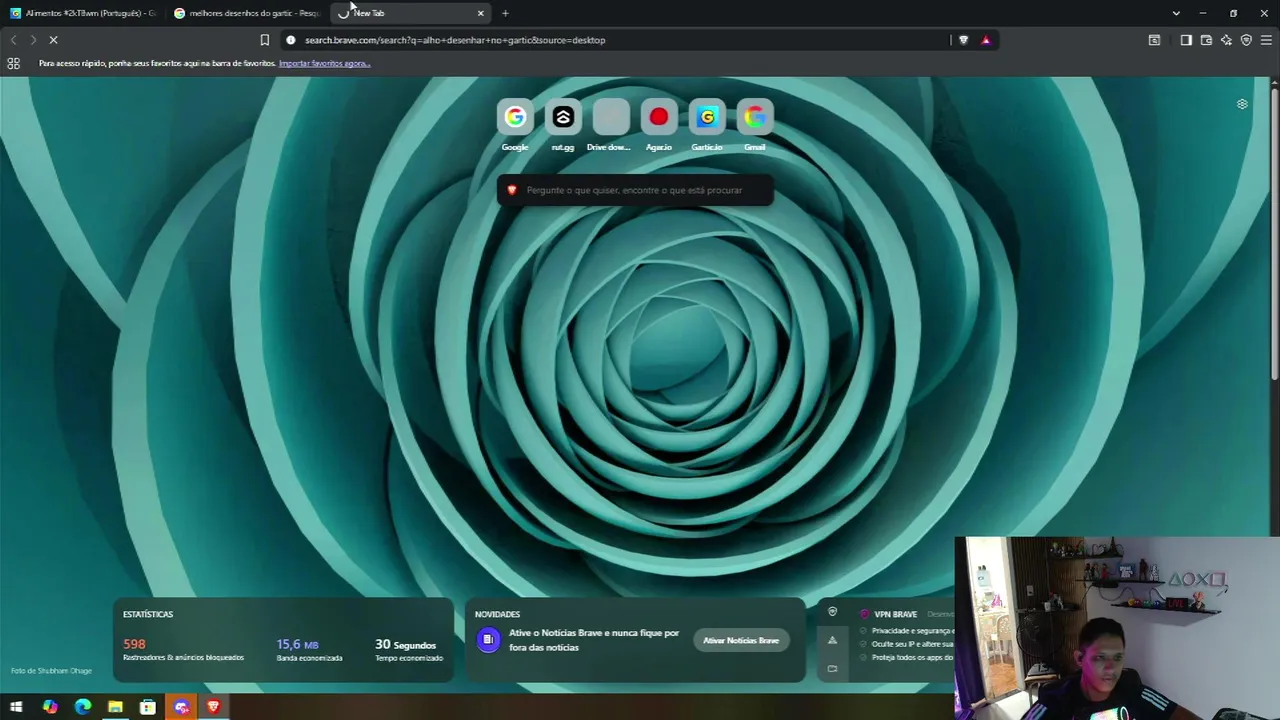Open the Gmail shortcut tile

point(755,118)
